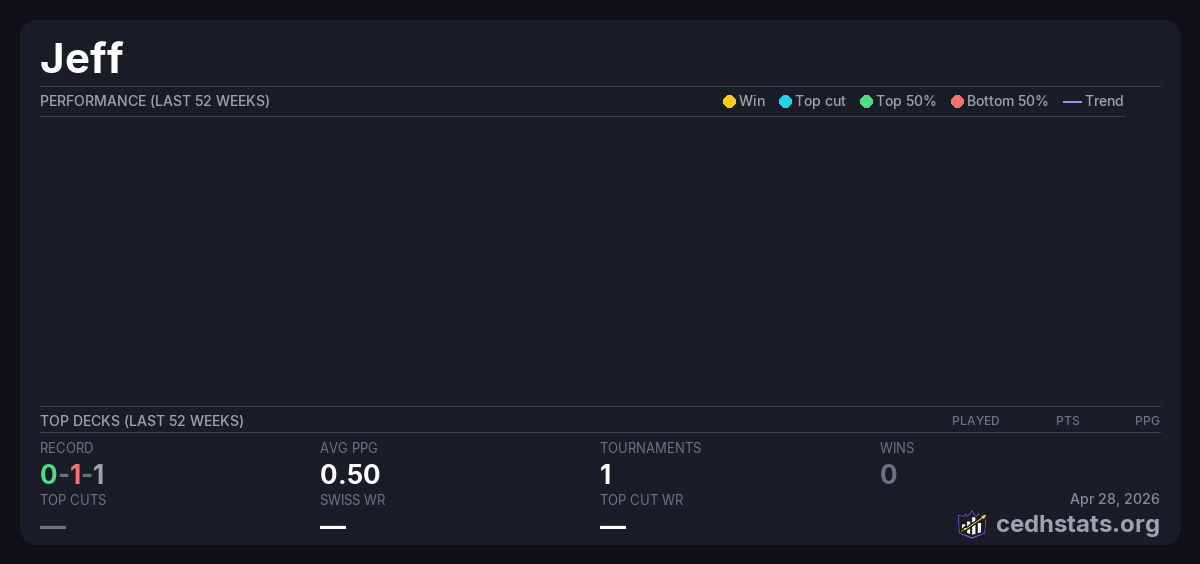Select the Performance (Last 52 Weeks) heading
The width and height of the screenshot is (1200, 564).
click(x=155, y=101)
